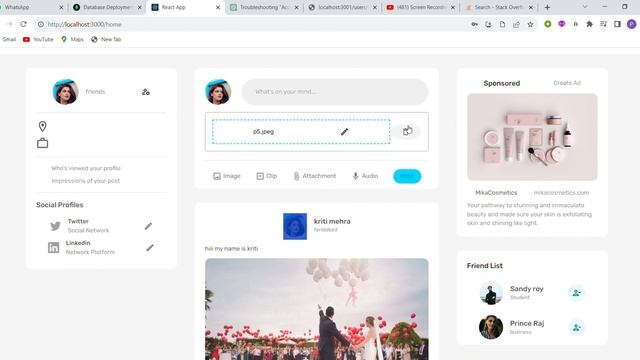Open the Extensions puzzle icon
This screenshot has width=640, height=360.
point(589,24)
